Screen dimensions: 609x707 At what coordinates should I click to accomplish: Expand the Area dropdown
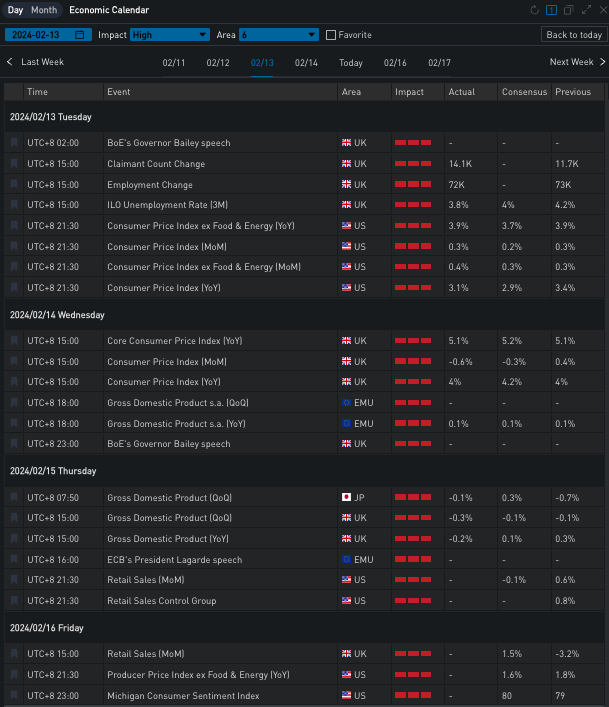(x=278, y=35)
